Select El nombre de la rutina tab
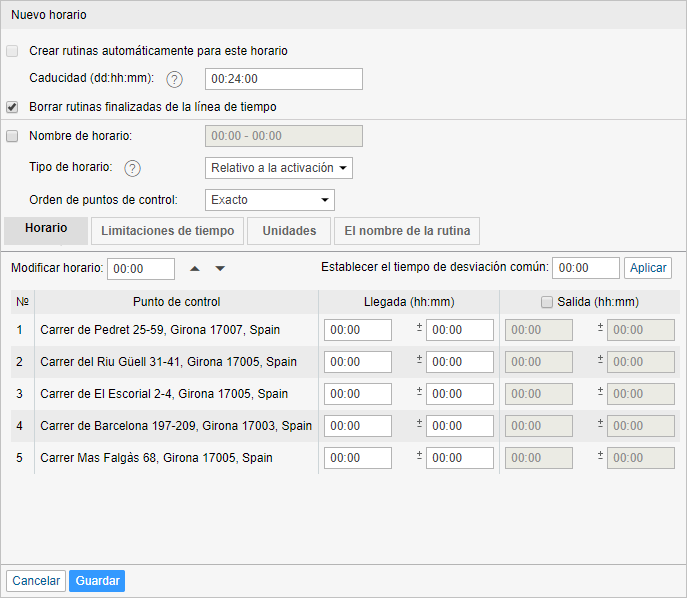Viewport: 687px width, 598px height. click(406, 231)
